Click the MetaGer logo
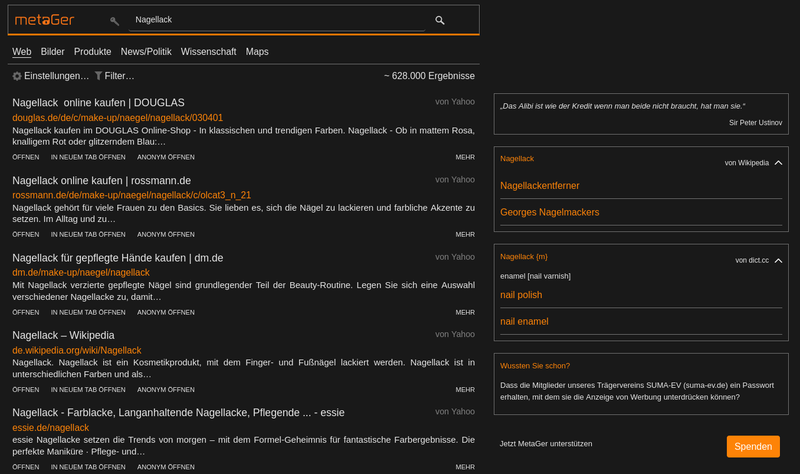This screenshot has height=474, width=800. 44,20
